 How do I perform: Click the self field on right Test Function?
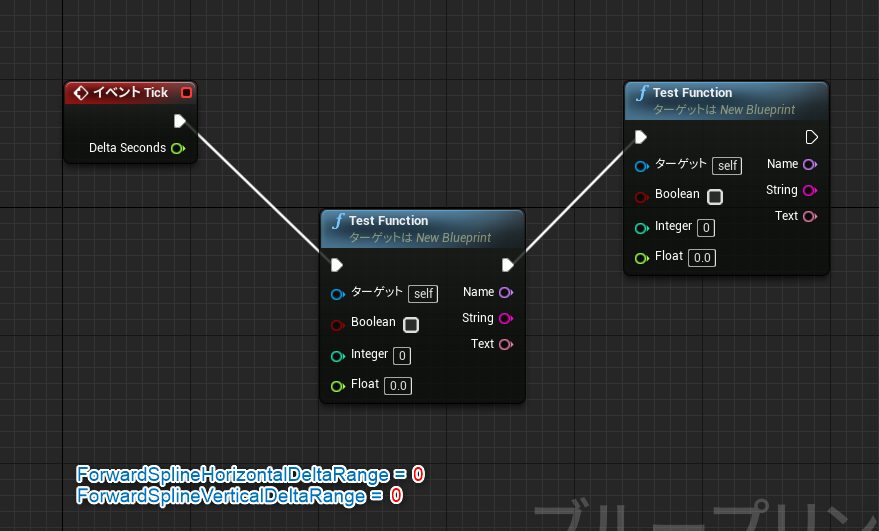coord(727,166)
